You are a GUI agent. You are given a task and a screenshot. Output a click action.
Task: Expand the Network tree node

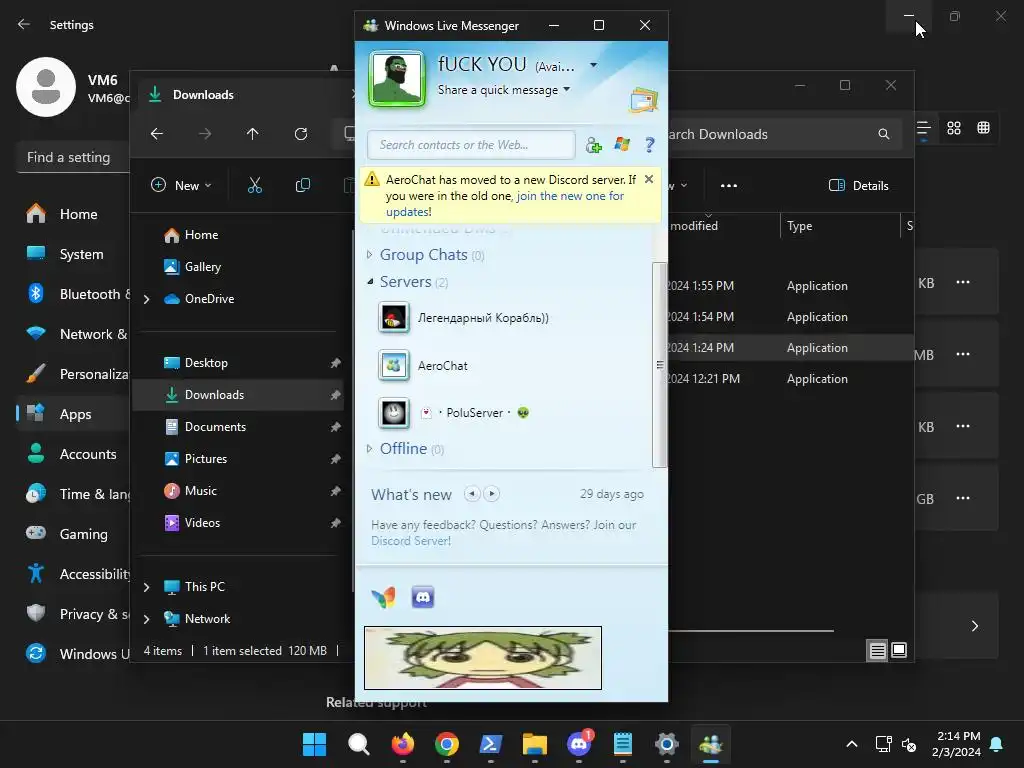pos(146,619)
